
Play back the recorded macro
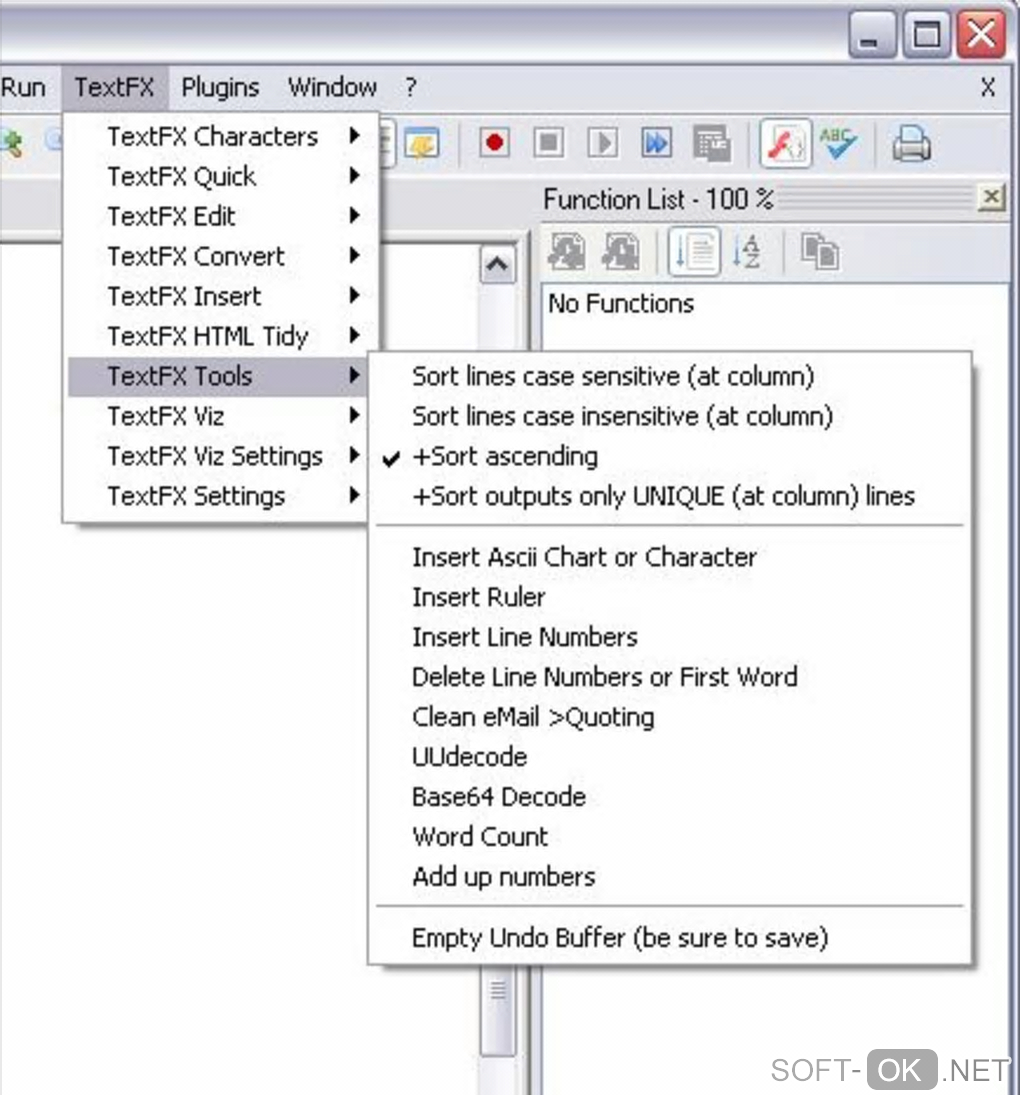click(603, 143)
